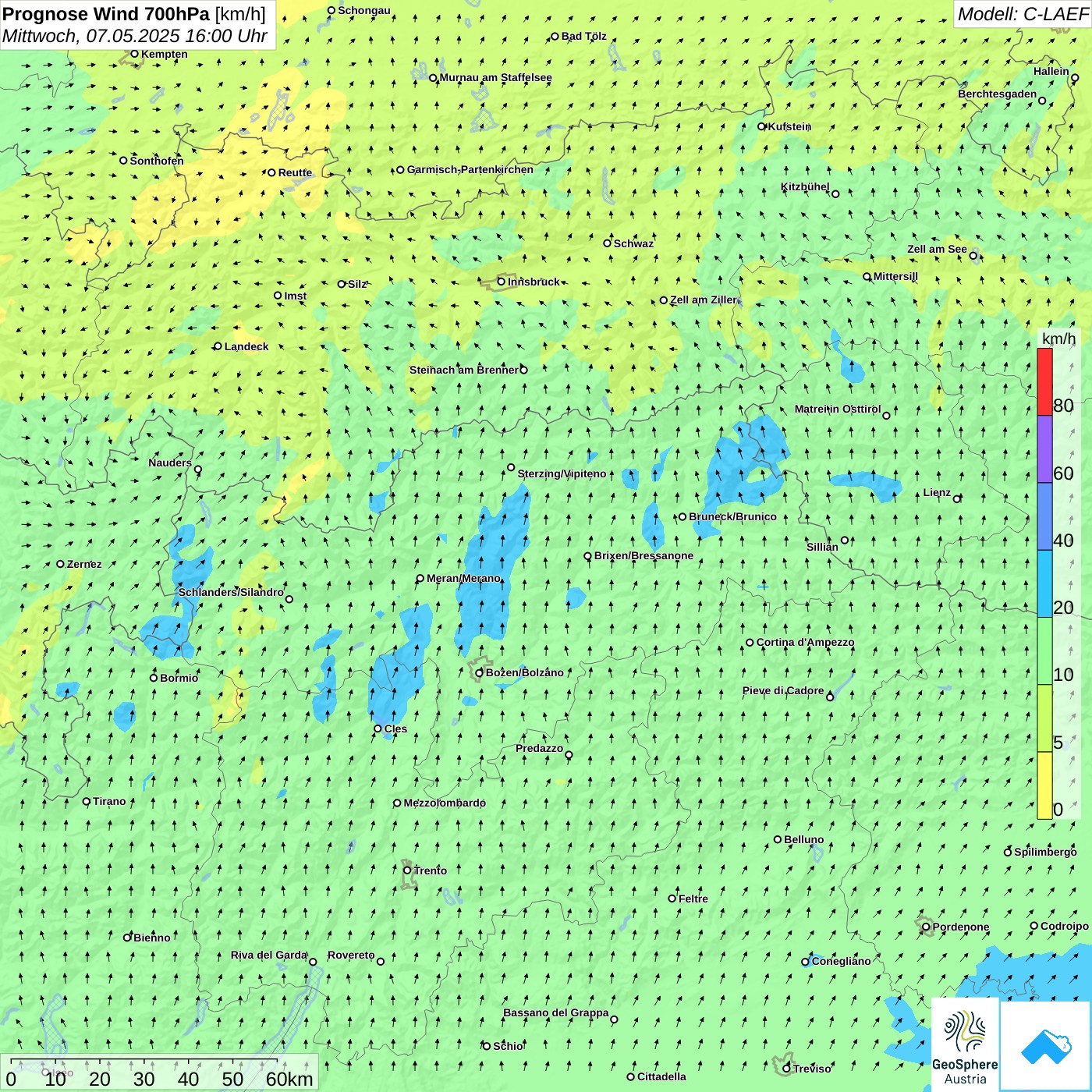The height and width of the screenshot is (1092, 1092).
Task: Click the Spilimbergo label
Action: click(x=1045, y=852)
